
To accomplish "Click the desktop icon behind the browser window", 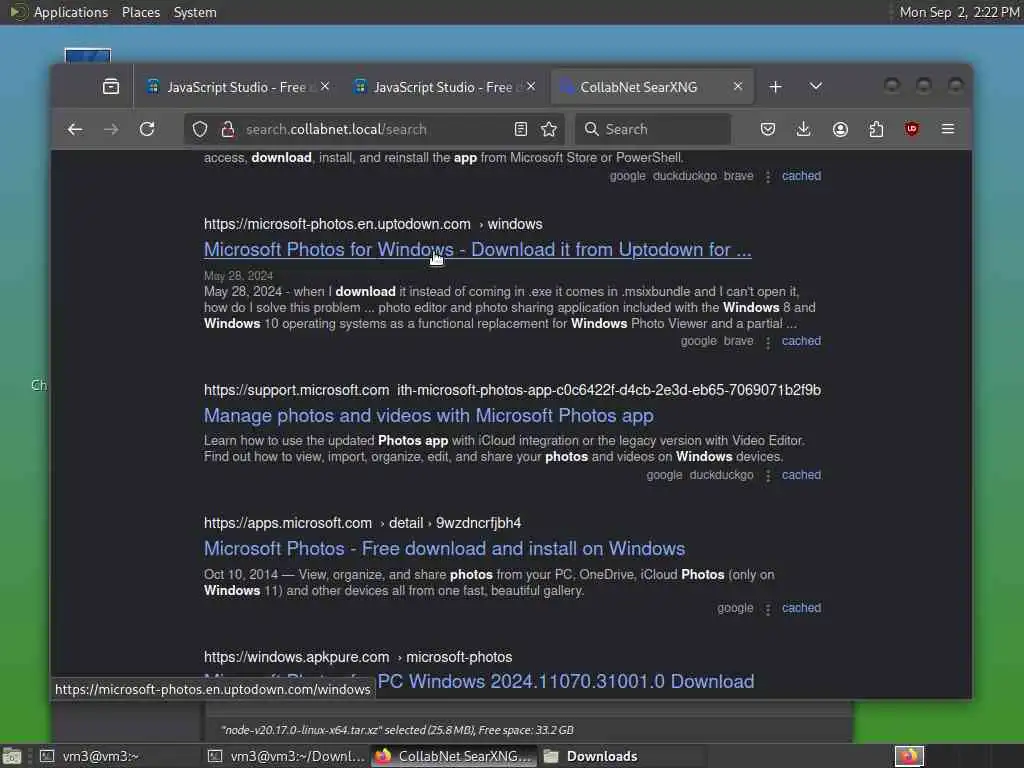I will [x=88, y=56].
